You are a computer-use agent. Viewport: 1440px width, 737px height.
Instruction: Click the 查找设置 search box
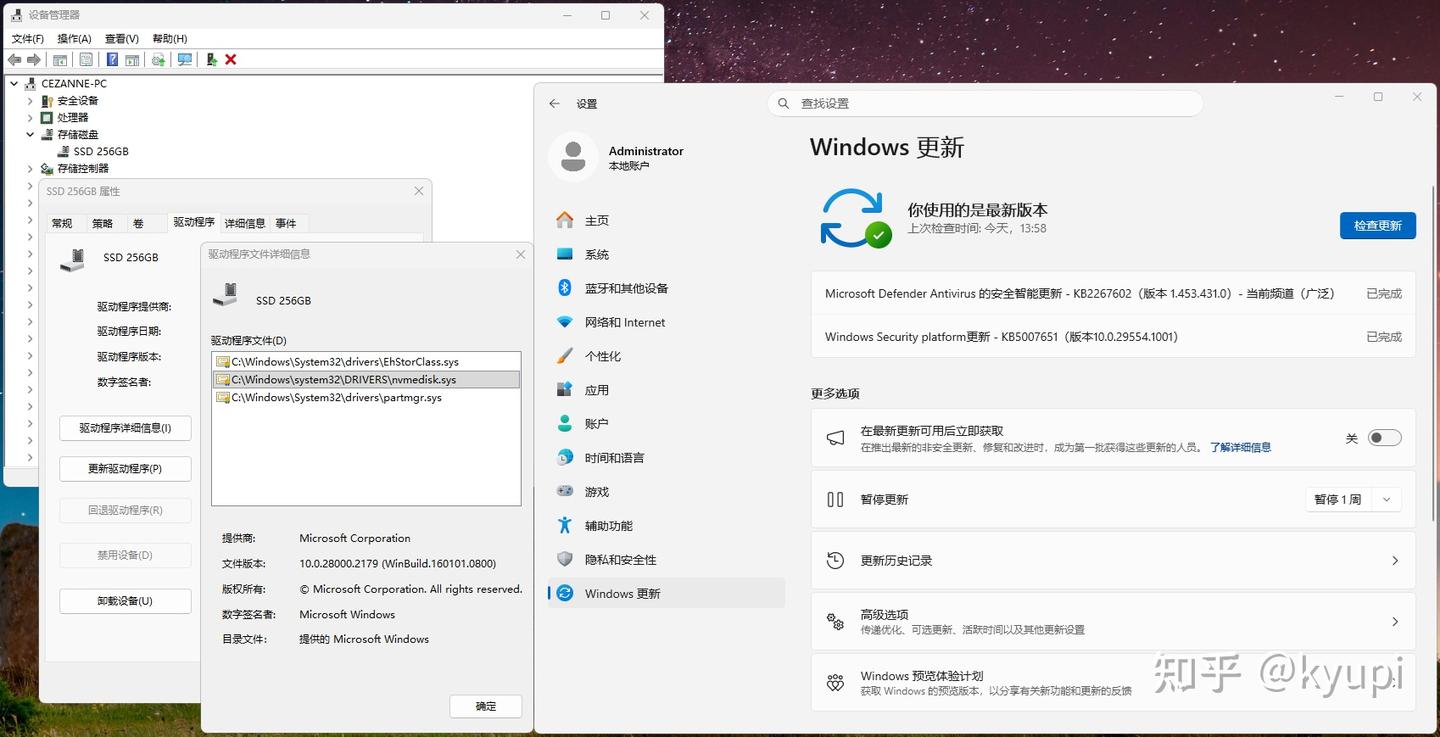[x=985, y=104]
